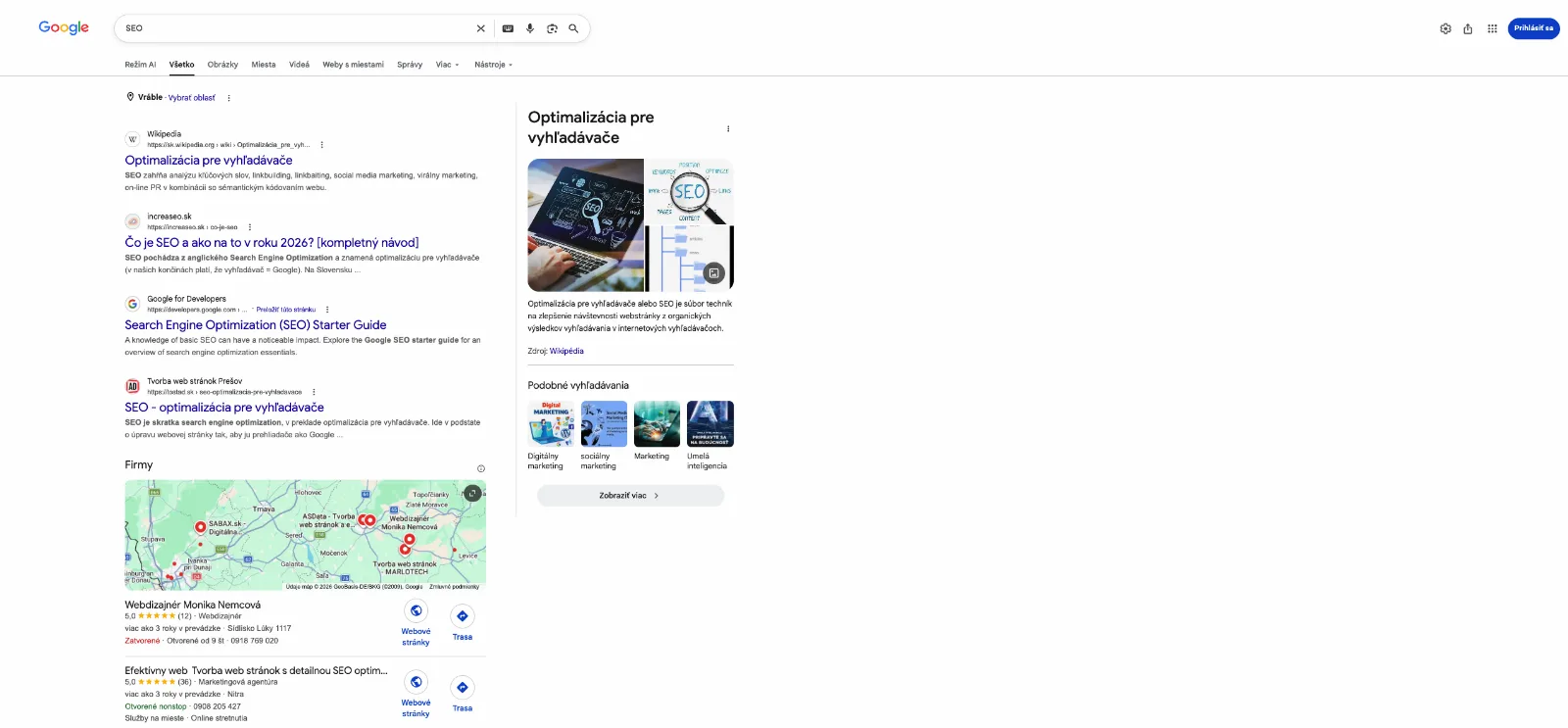Open the Google apps grid
This screenshot has height=728, width=1568.
1492,28
